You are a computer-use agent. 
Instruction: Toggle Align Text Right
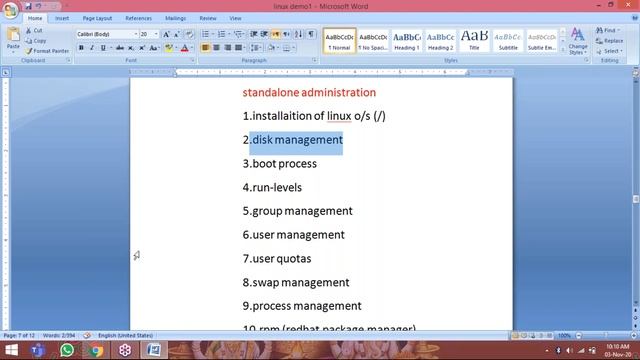point(227,48)
